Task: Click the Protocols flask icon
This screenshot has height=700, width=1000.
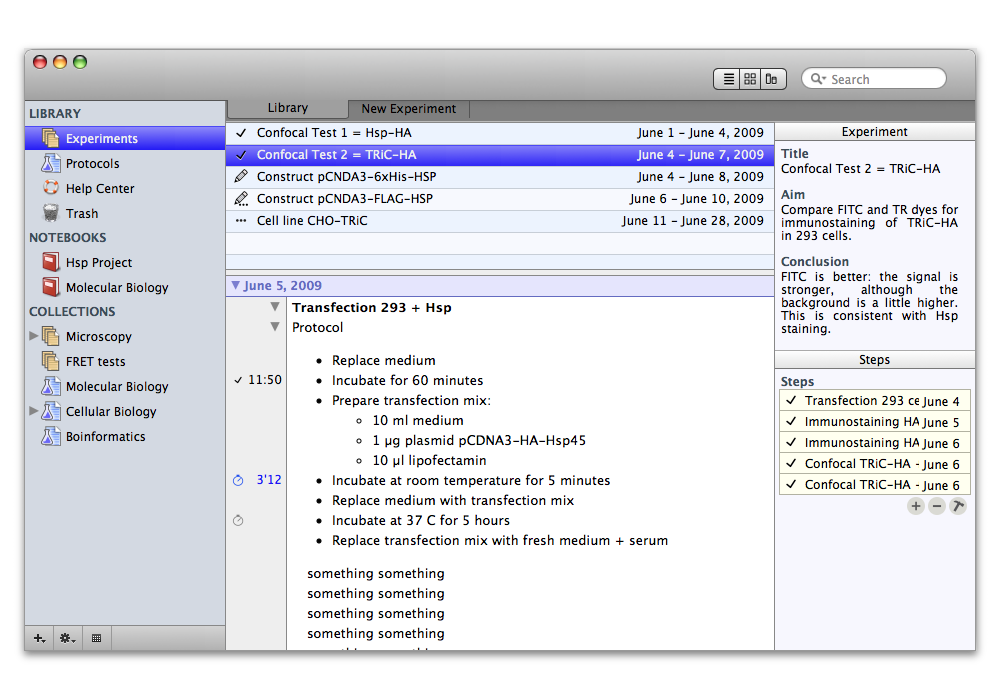Action: [x=51, y=163]
